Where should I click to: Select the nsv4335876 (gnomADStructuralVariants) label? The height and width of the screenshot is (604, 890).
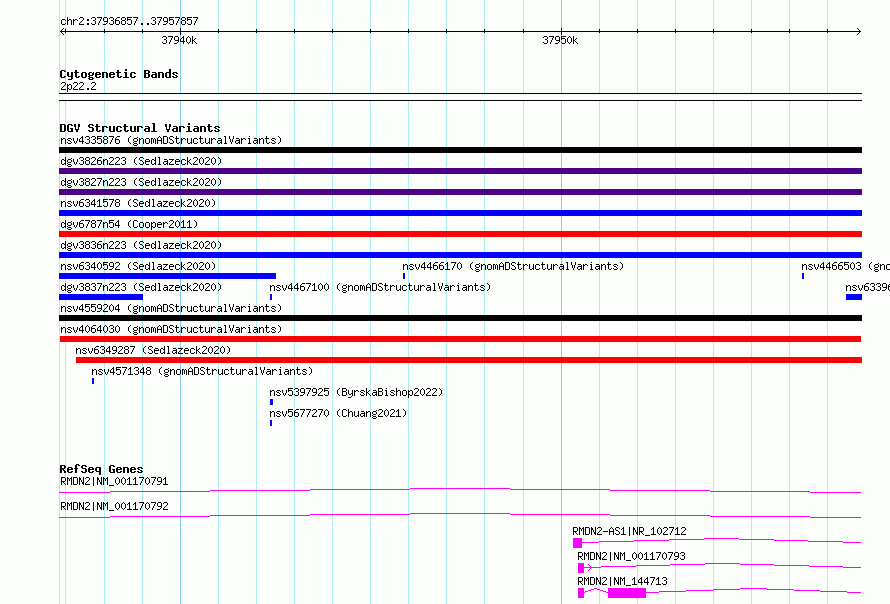(x=171, y=140)
